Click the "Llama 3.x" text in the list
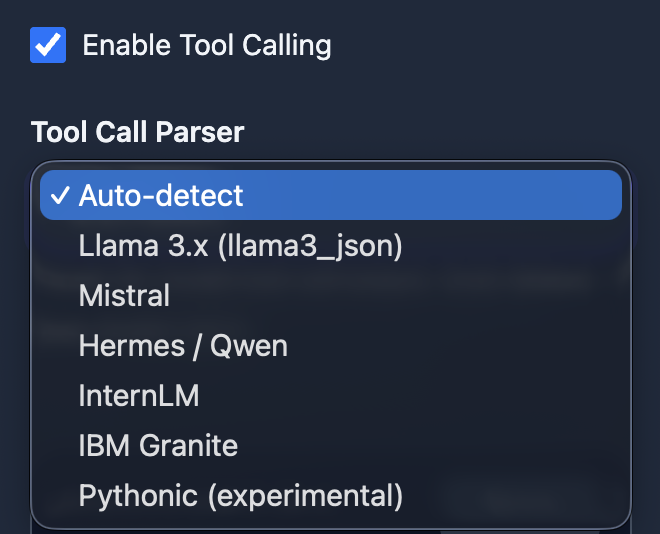 (x=140, y=246)
